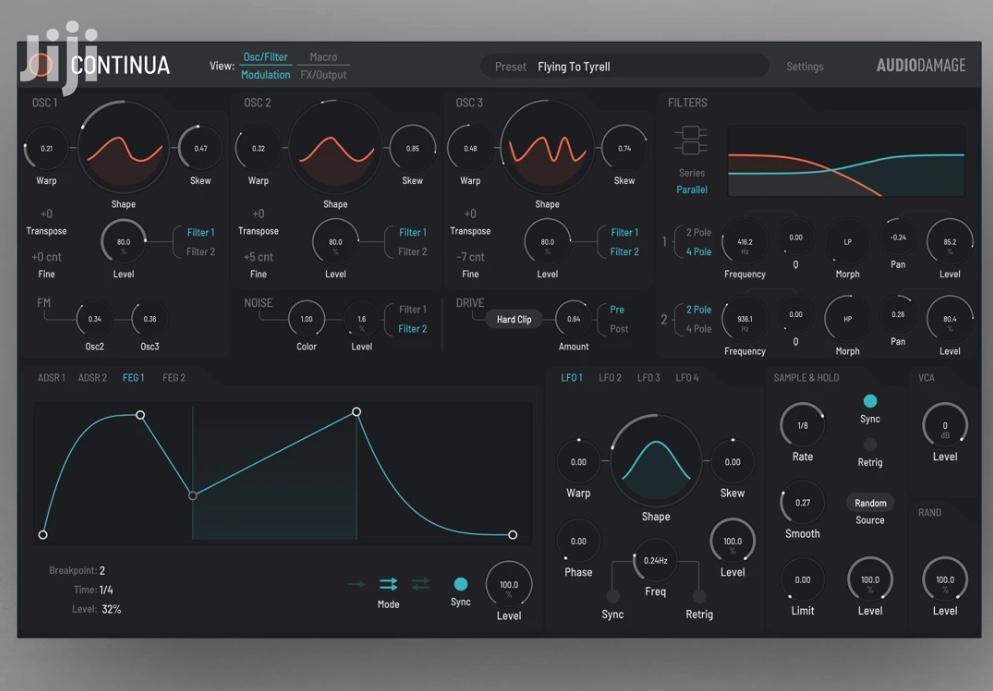Click the Filter 1 Frequency knob

point(745,242)
